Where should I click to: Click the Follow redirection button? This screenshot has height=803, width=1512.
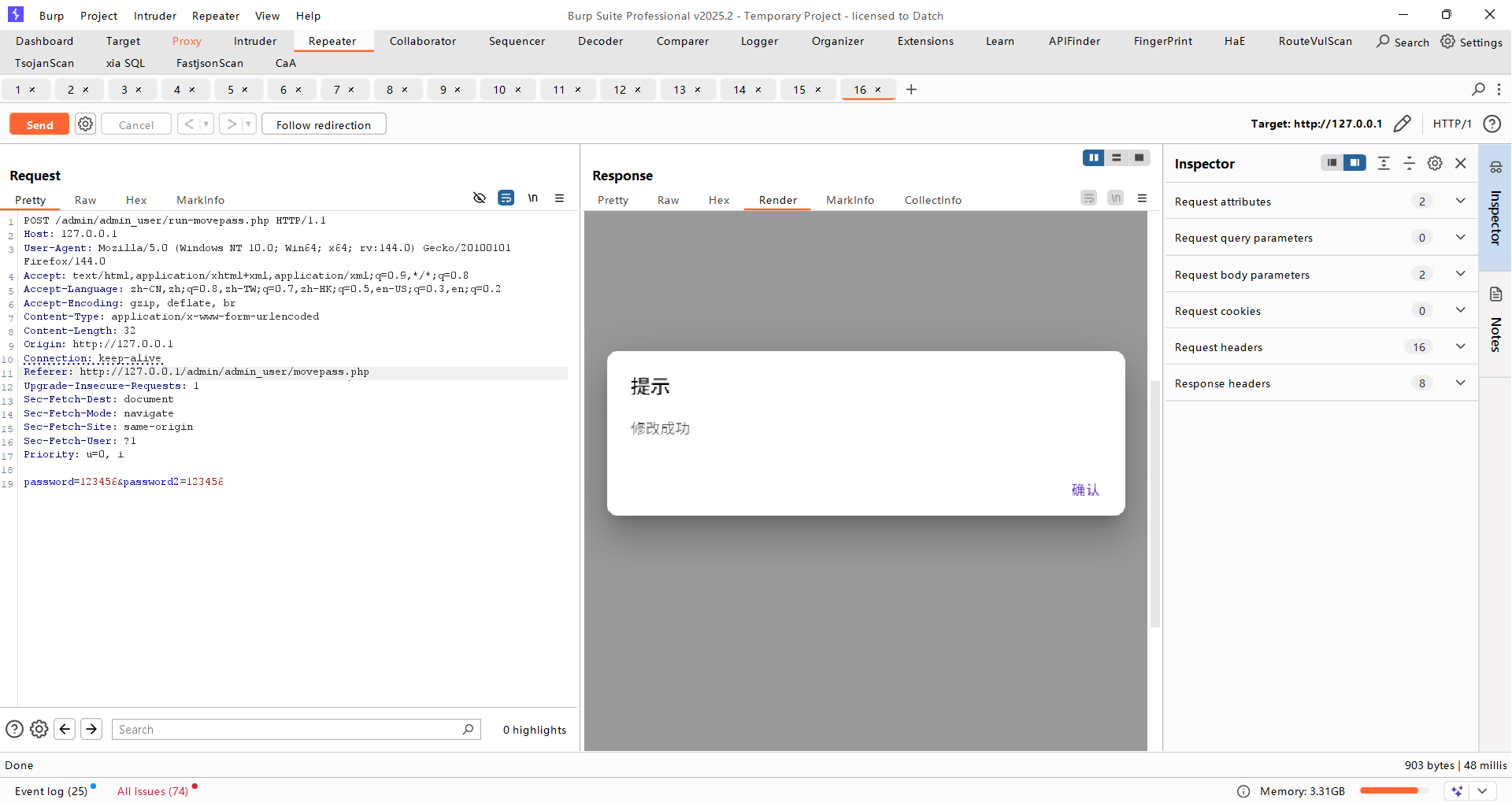(323, 125)
